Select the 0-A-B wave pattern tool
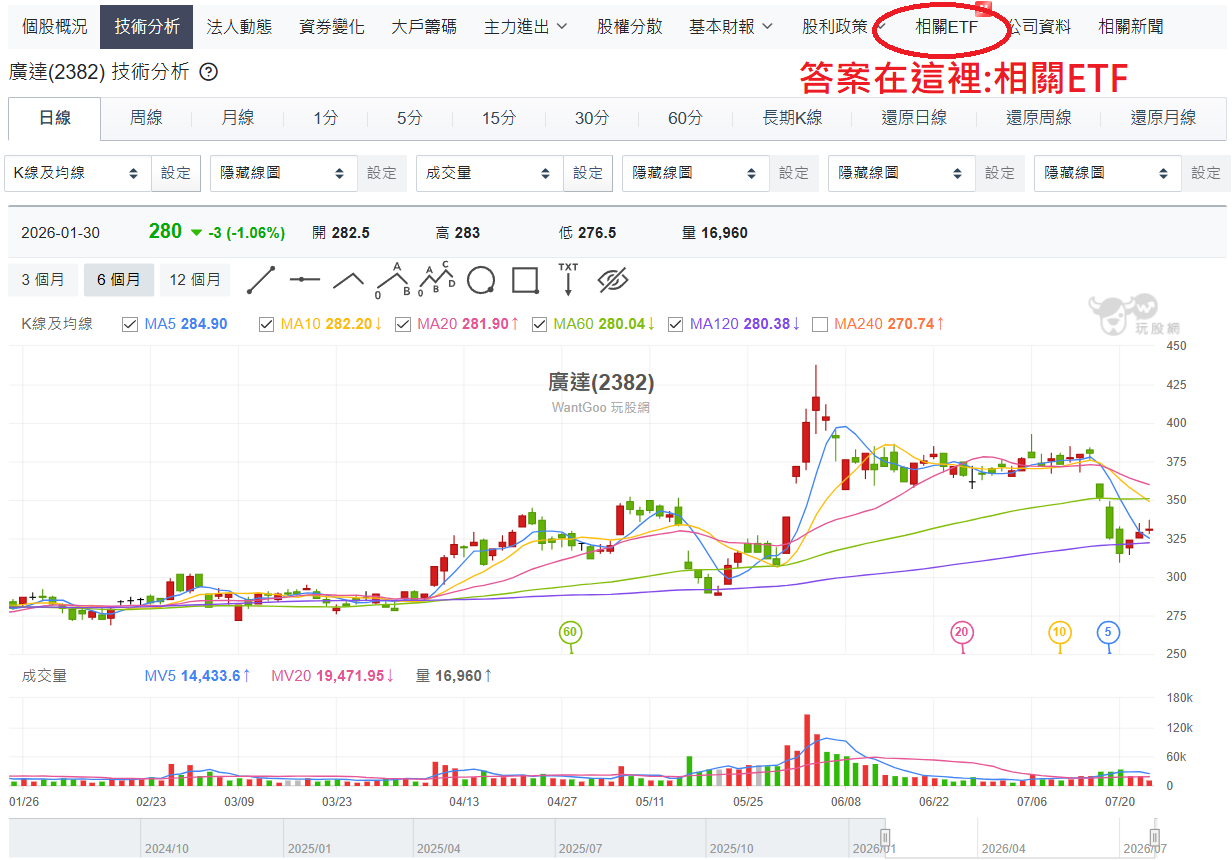This screenshot has width=1232, height=860. pos(394,280)
